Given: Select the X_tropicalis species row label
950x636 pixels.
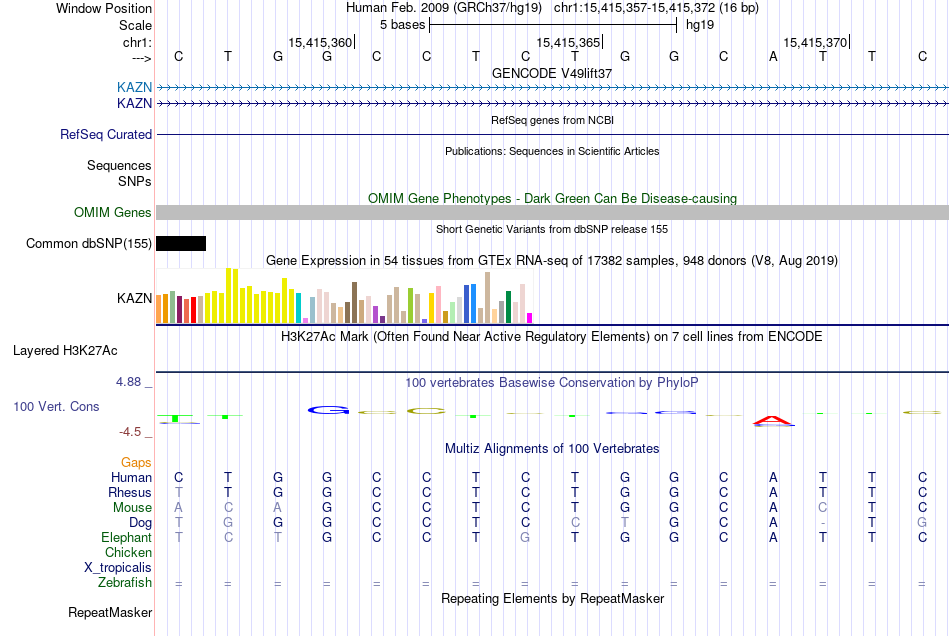Looking at the screenshot, I should (118, 568).
